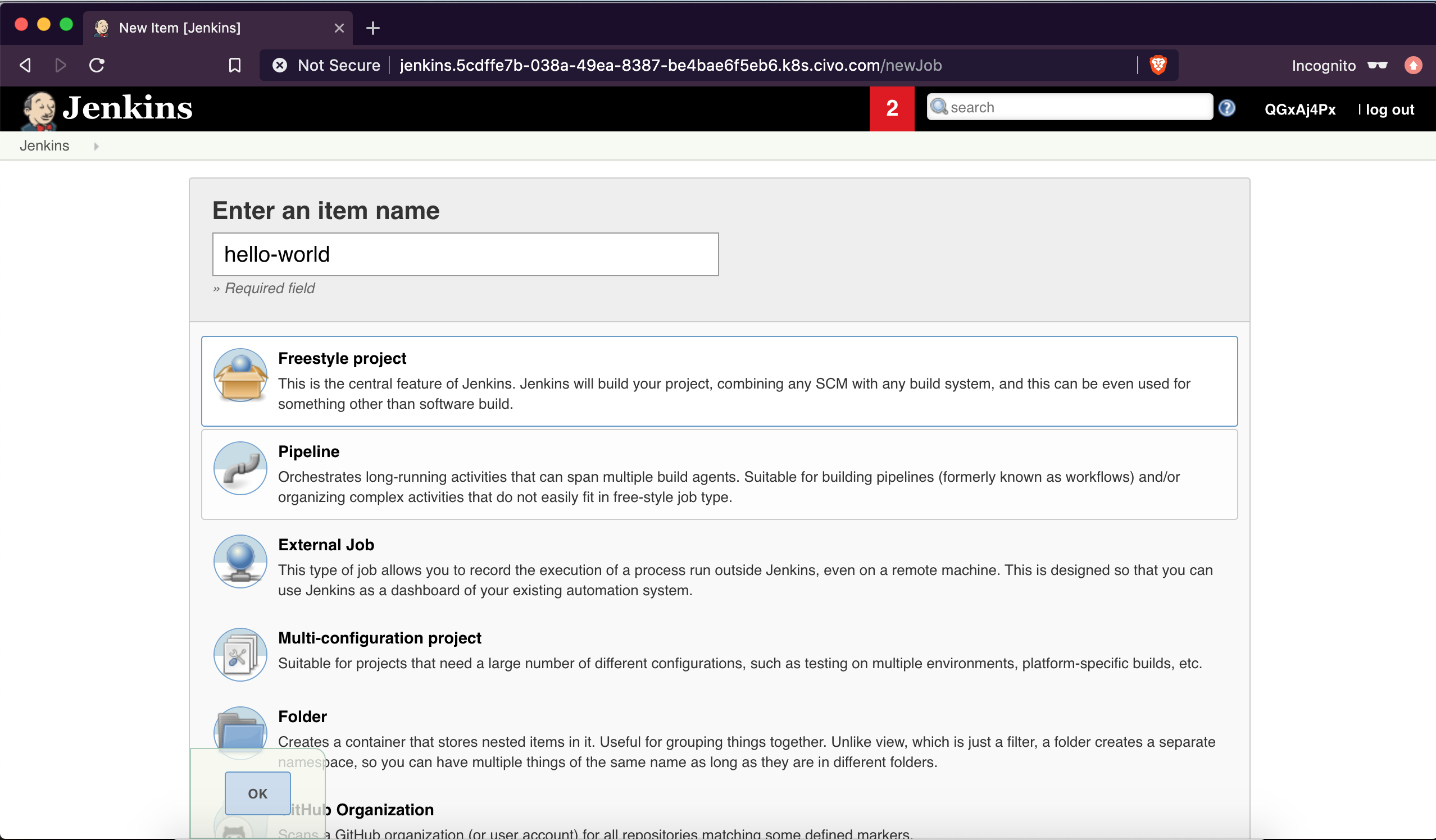Expand the Jenkins breadcrumb arrow
This screenshot has height=840, width=1436.
coord(96,147)
